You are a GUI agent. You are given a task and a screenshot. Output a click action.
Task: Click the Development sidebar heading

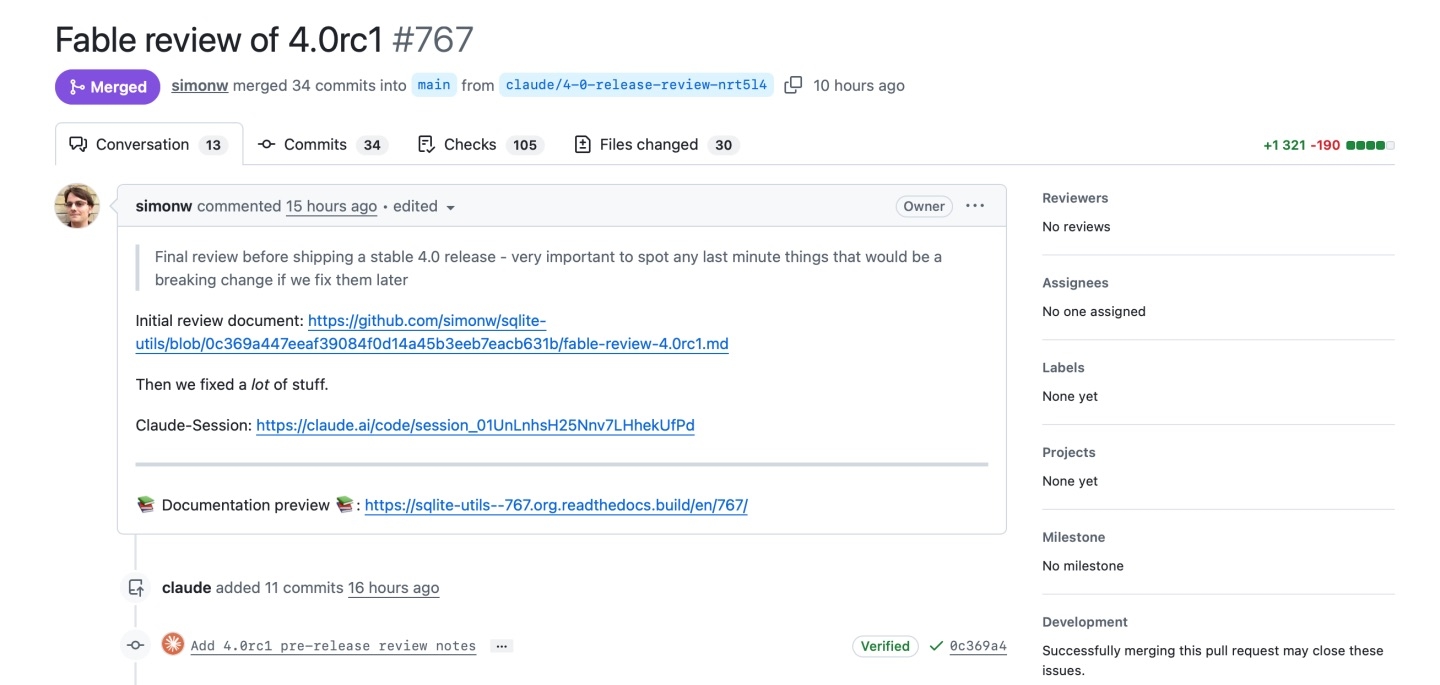1085,622
